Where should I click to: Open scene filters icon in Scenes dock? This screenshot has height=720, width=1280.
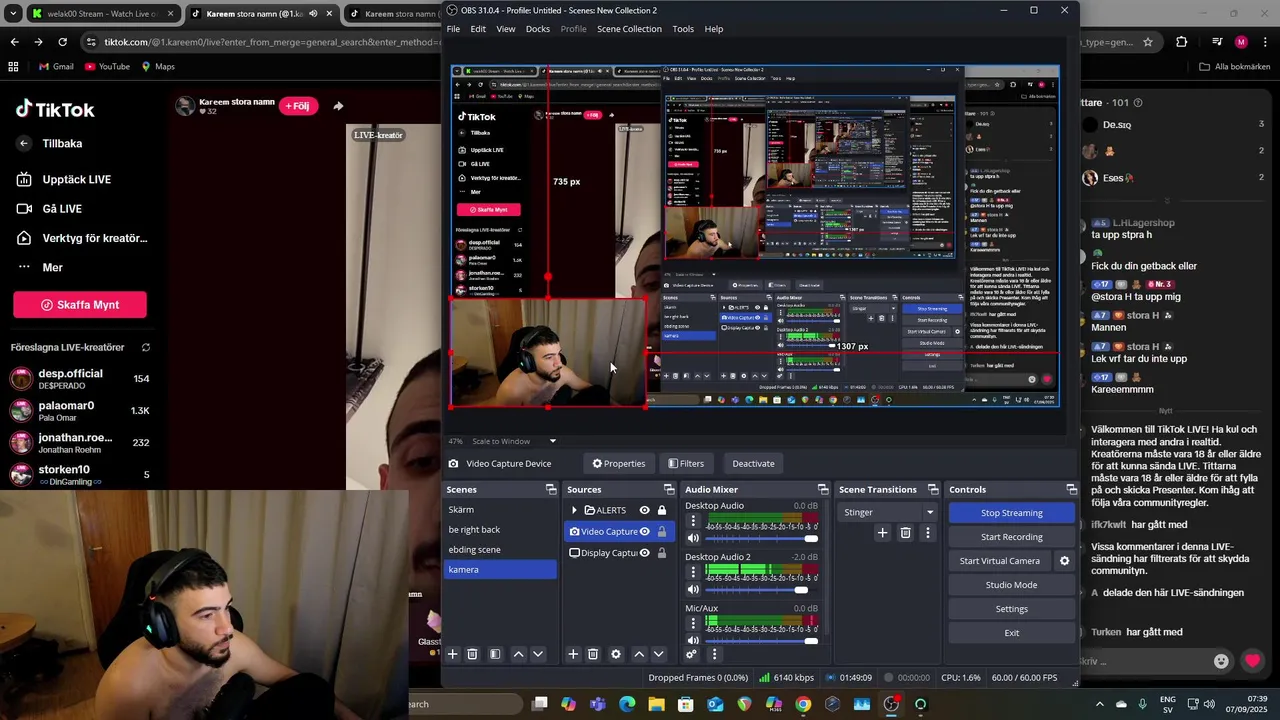pos(495,654)
